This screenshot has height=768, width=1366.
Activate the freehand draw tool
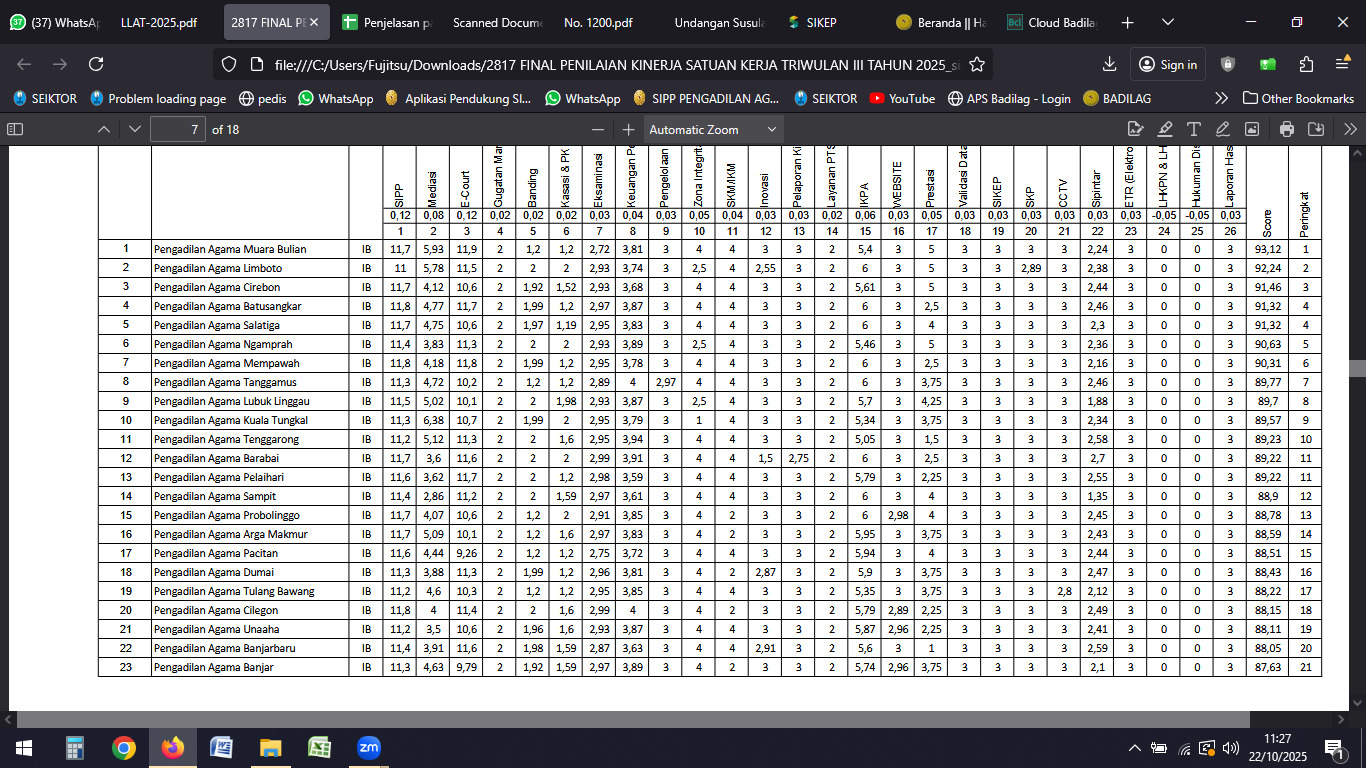[1222, 129]
